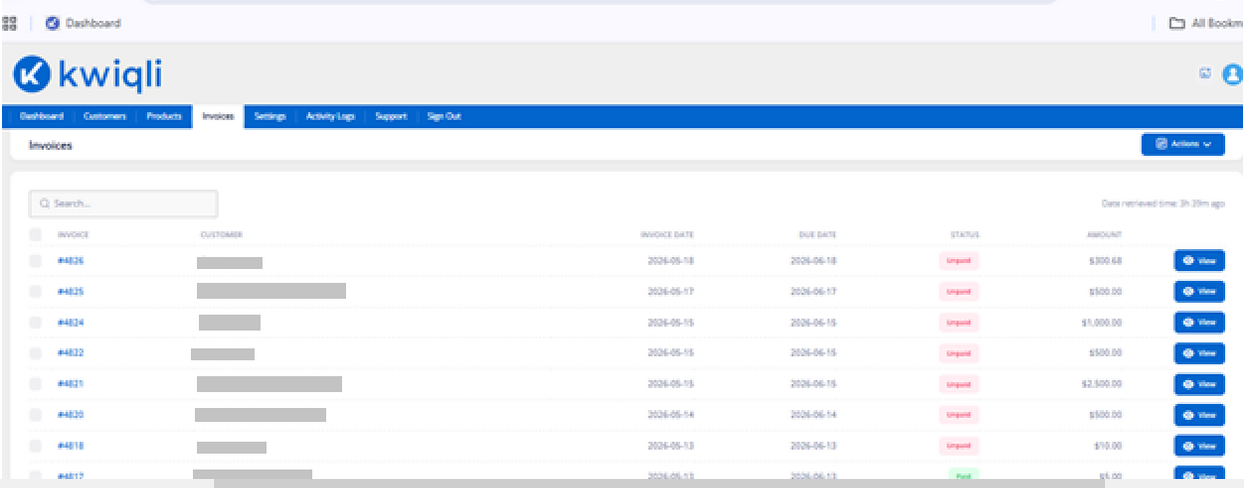Switch to the Customers tab

pyautogui.click(x=105, y=116)
